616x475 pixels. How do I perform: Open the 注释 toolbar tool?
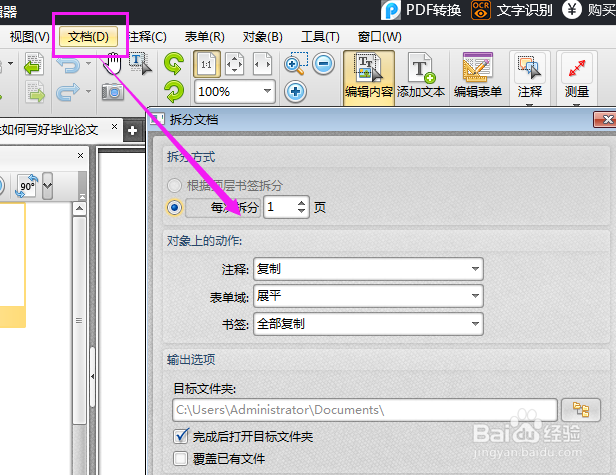(530, 77)
